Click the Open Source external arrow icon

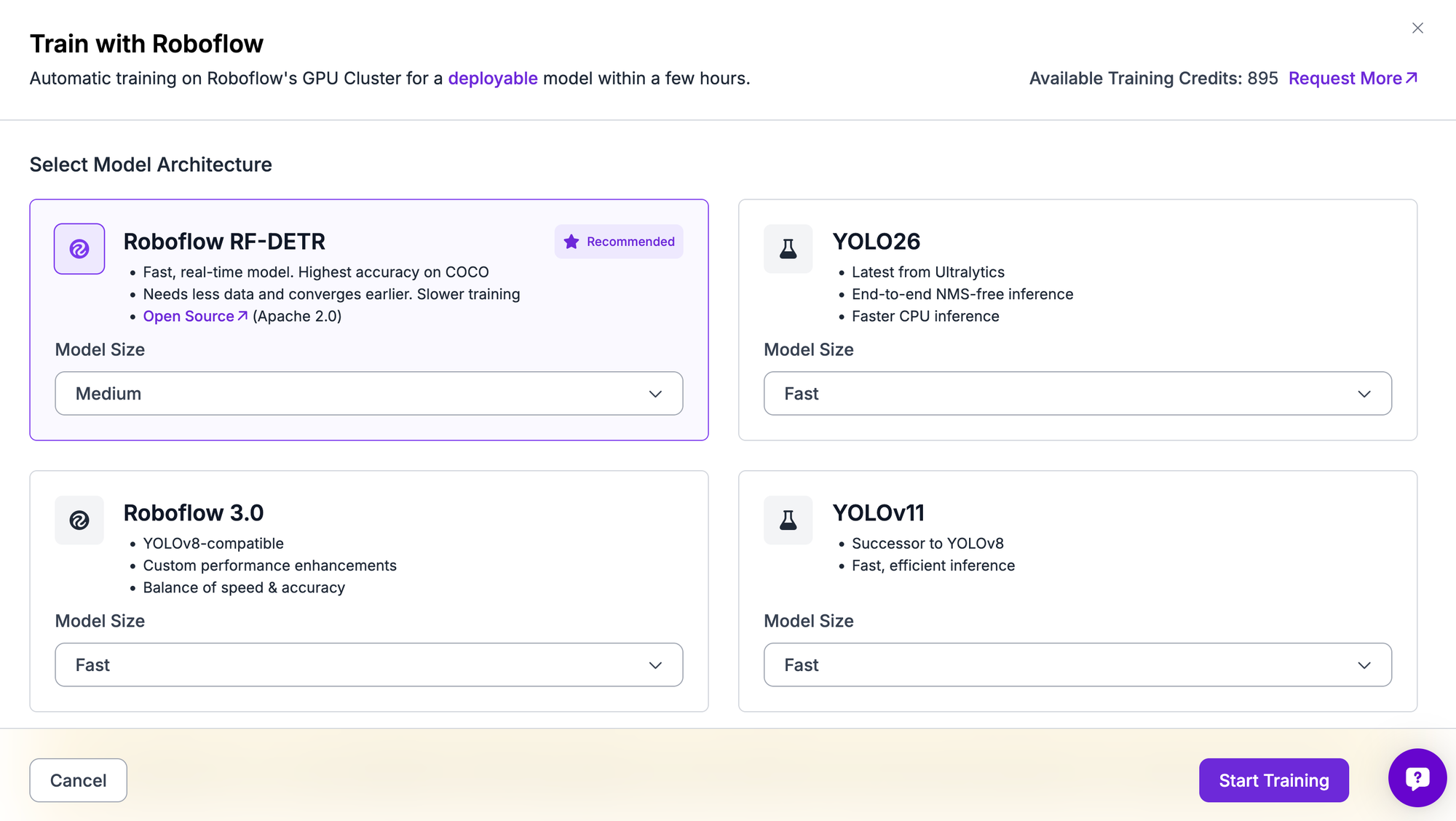tap(242, 316)
